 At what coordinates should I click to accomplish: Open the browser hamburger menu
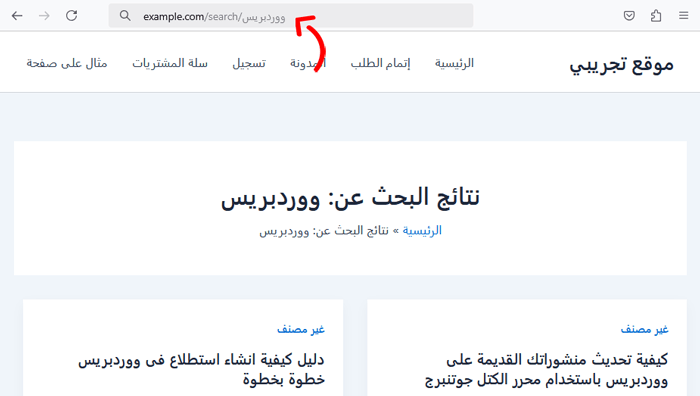coord(683,16)
